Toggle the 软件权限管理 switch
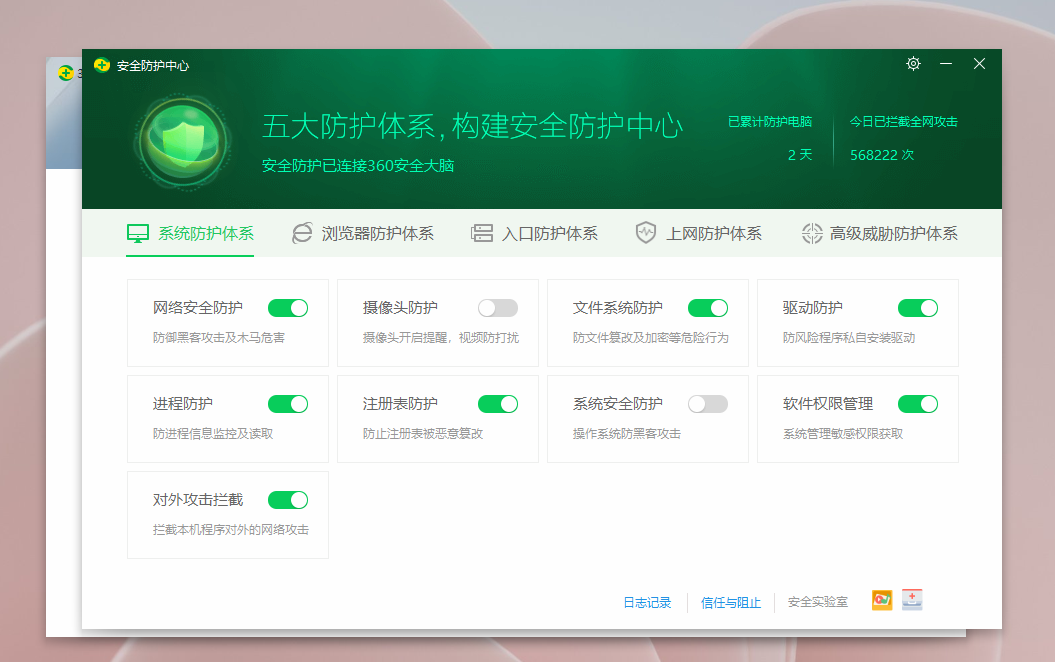Image resolution: width=1055 pixels, height=662 pixels. coord(918,404)
